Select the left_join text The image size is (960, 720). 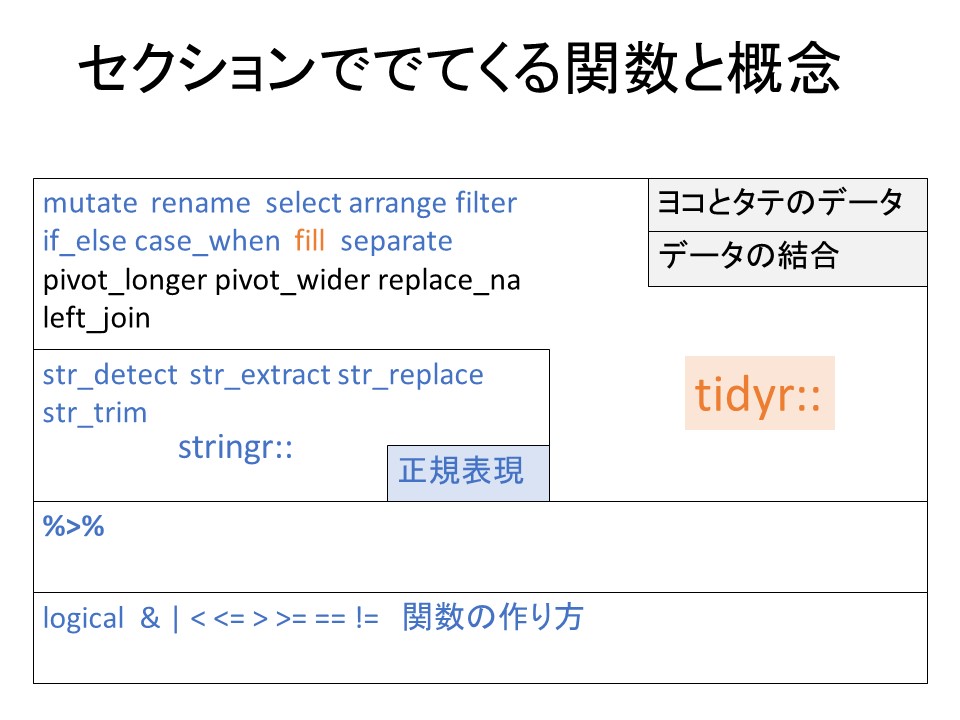point(96,318)
